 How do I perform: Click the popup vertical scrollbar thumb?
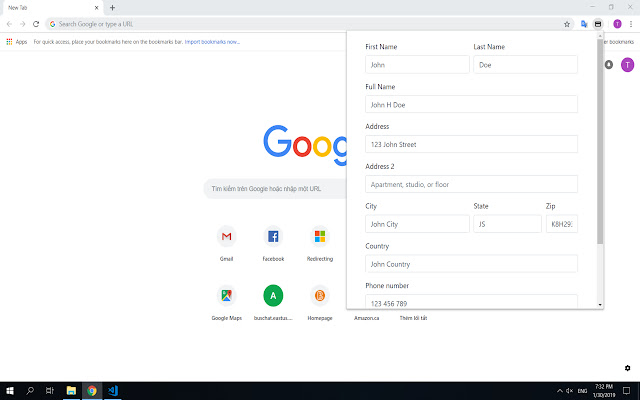point(600,142)
